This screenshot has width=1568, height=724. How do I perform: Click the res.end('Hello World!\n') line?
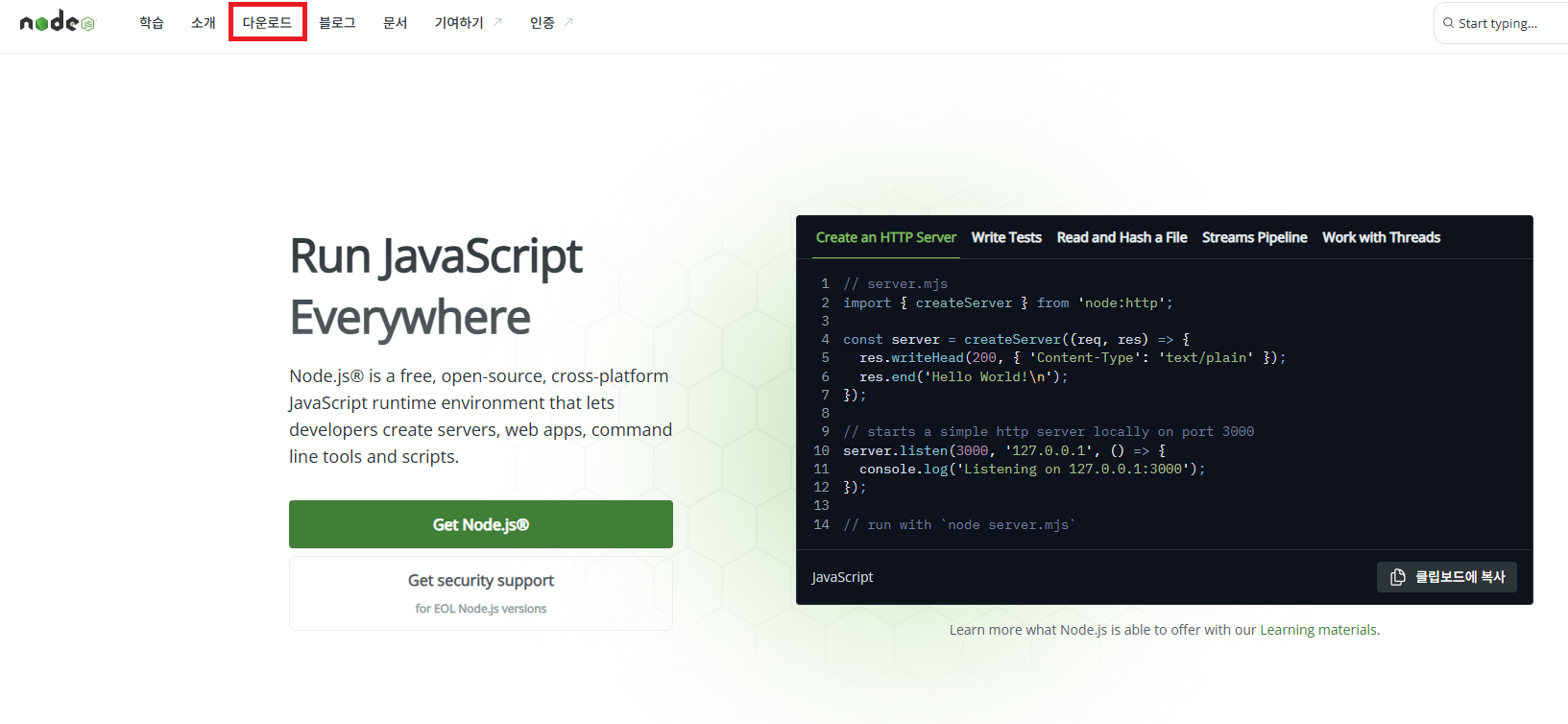pyautogui.click(x=963, y=376)
